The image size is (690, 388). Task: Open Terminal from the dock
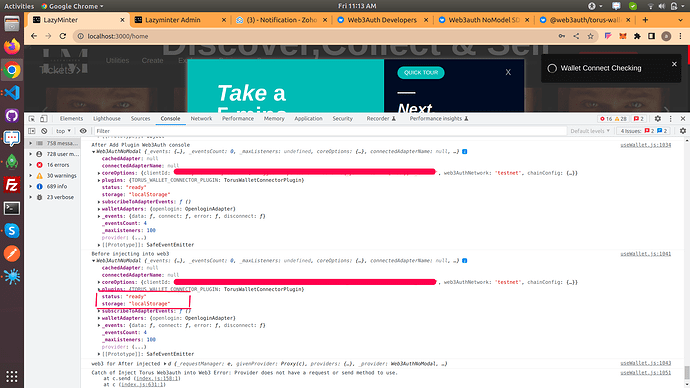12,208
